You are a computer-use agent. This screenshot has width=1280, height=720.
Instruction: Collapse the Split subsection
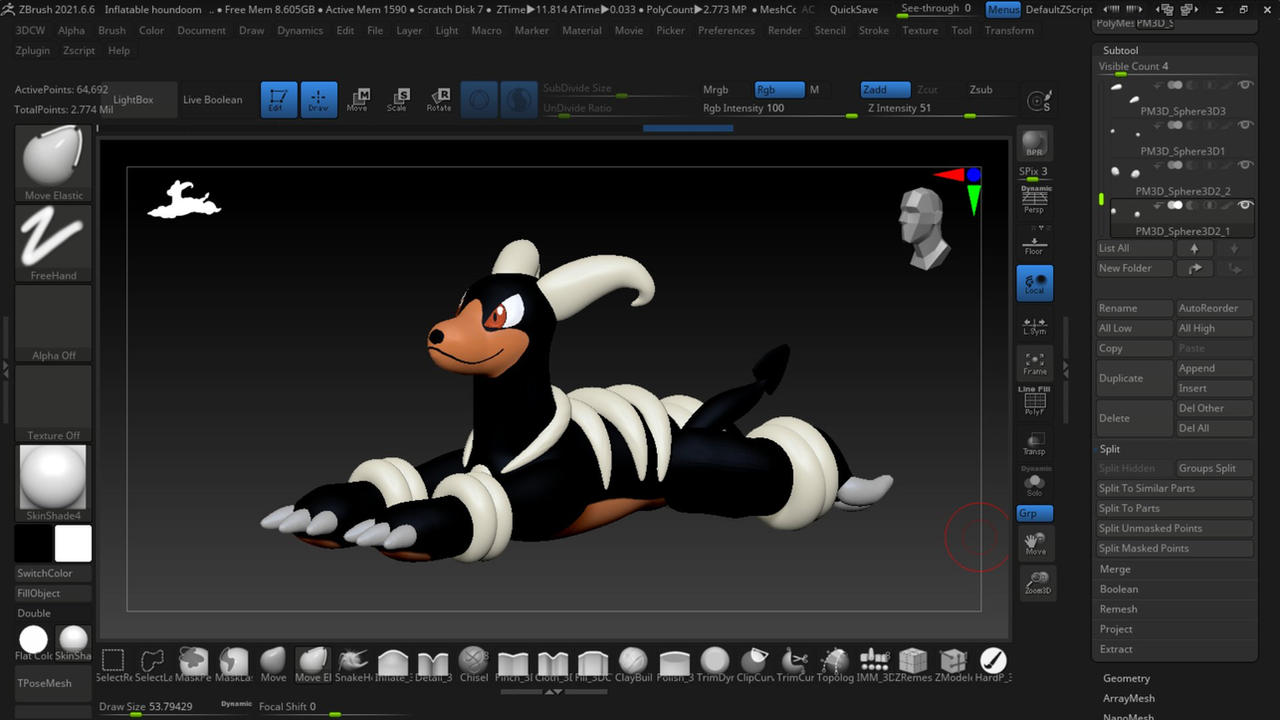1110,449
